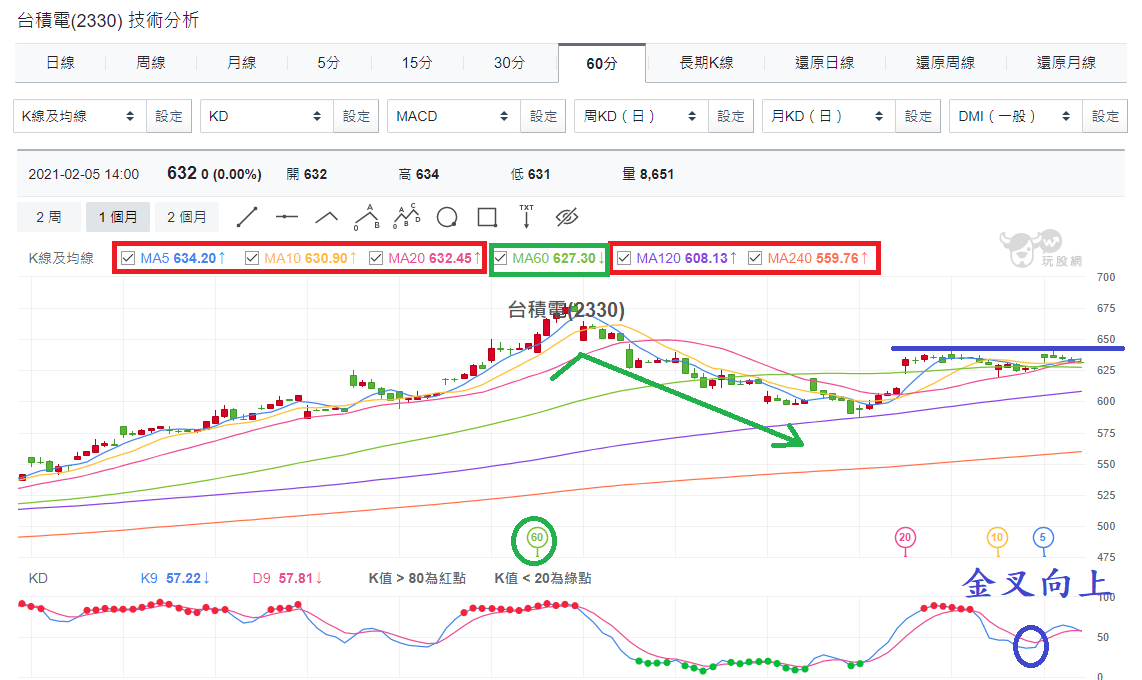1142x680 pixels.
Task: Click the MA5 pin marker on chart
Action: coord(1042,539)
